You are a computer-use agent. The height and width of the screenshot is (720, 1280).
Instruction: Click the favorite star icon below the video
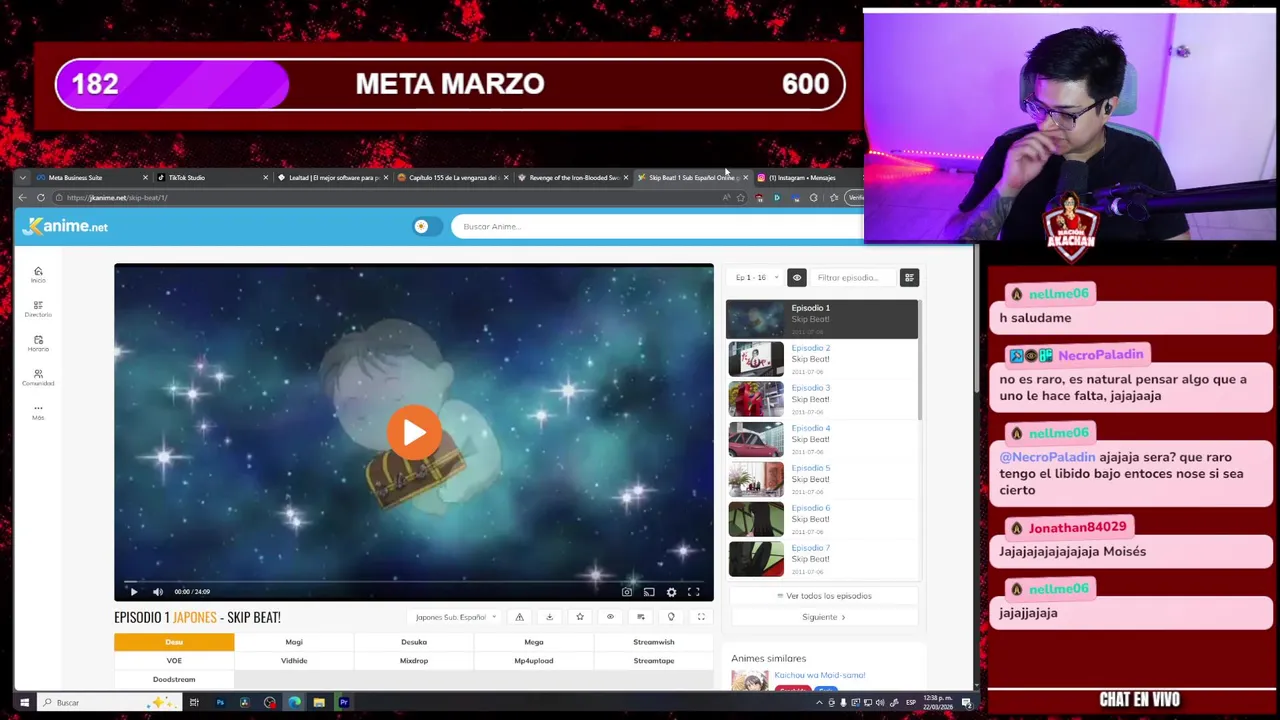[580, 617]
